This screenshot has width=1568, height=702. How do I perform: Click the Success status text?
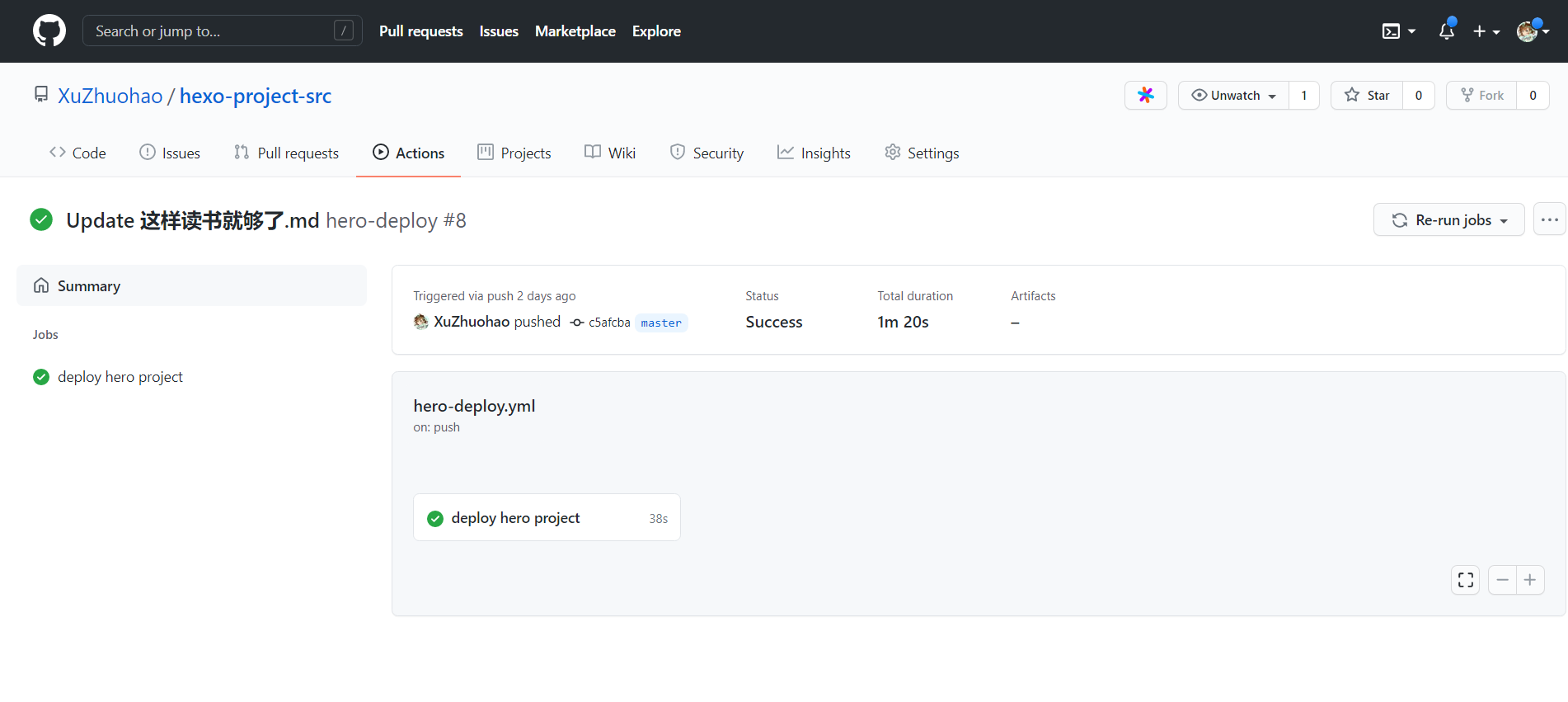point(774,322)
